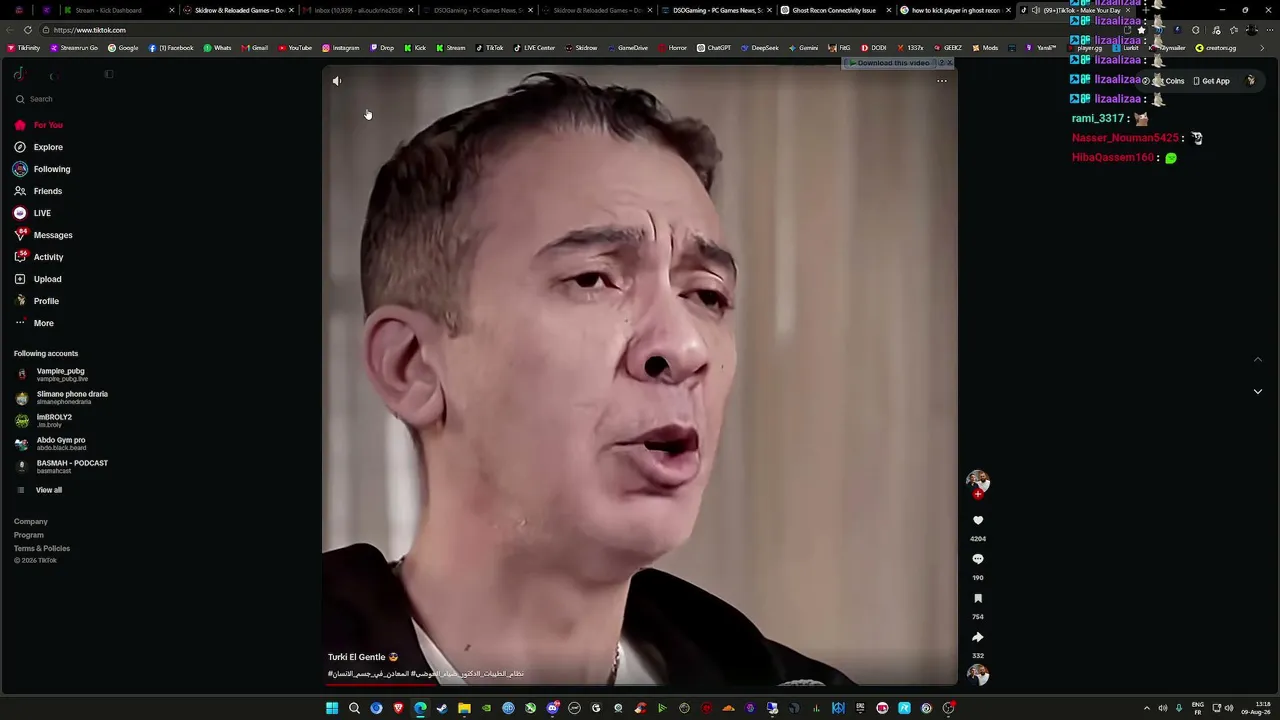Open the Kick bookmark
Viewport: 1280px width, 720px height.
tap(414, 48)
